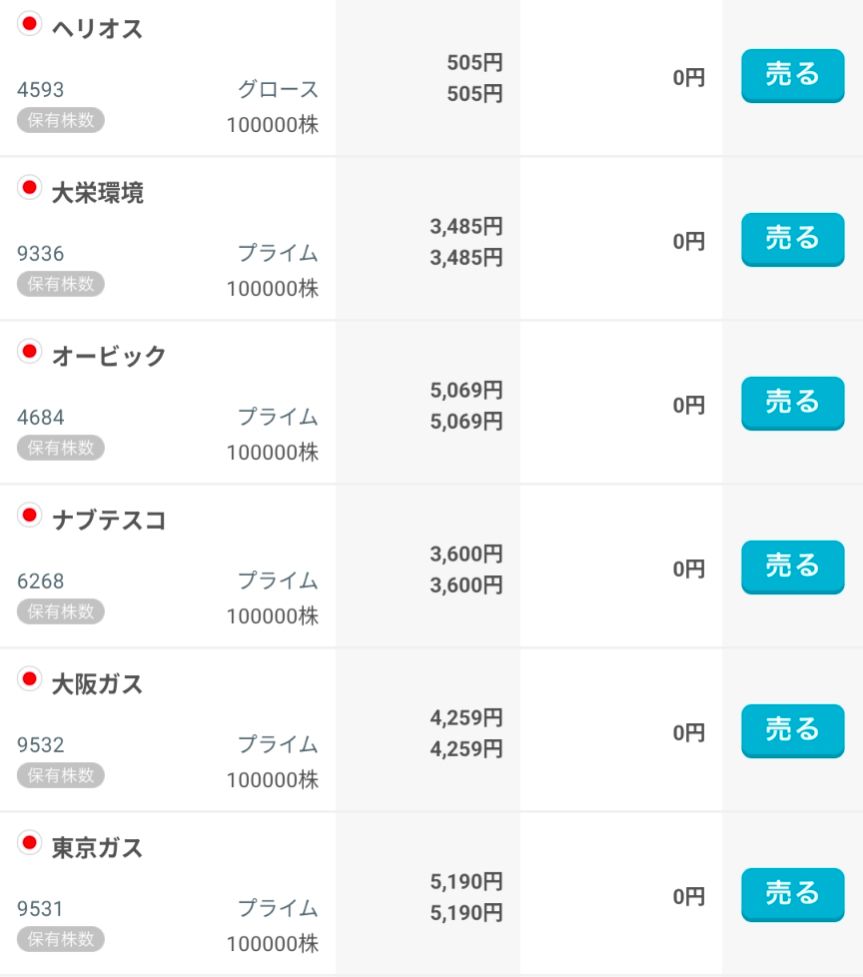Screen dimensions: 863x977
Task: View the ナブテスコ stock page
Action: click(x=108, y=521)
